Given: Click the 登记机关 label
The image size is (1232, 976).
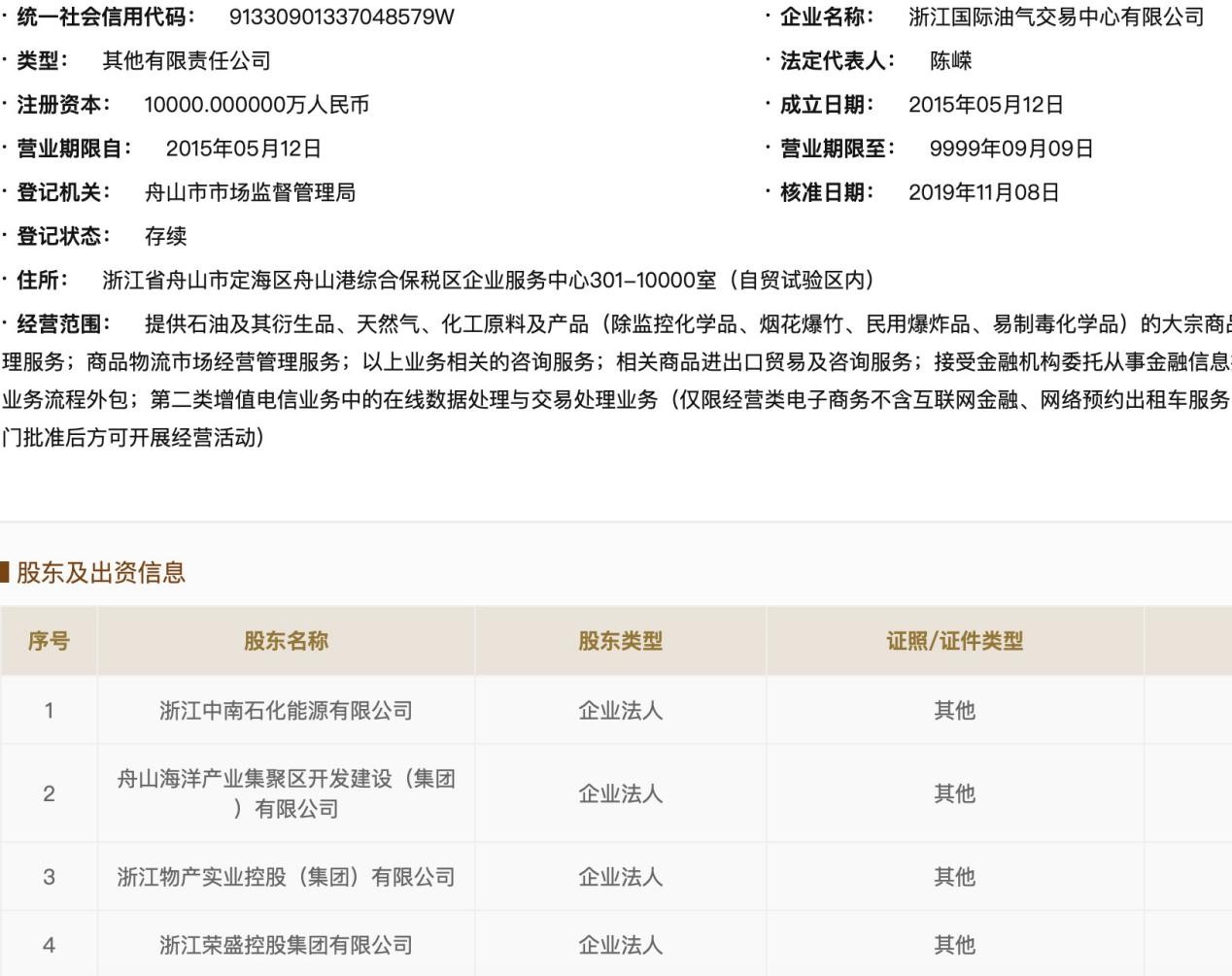Looking at the screenshot, I should tap(63, 191).
